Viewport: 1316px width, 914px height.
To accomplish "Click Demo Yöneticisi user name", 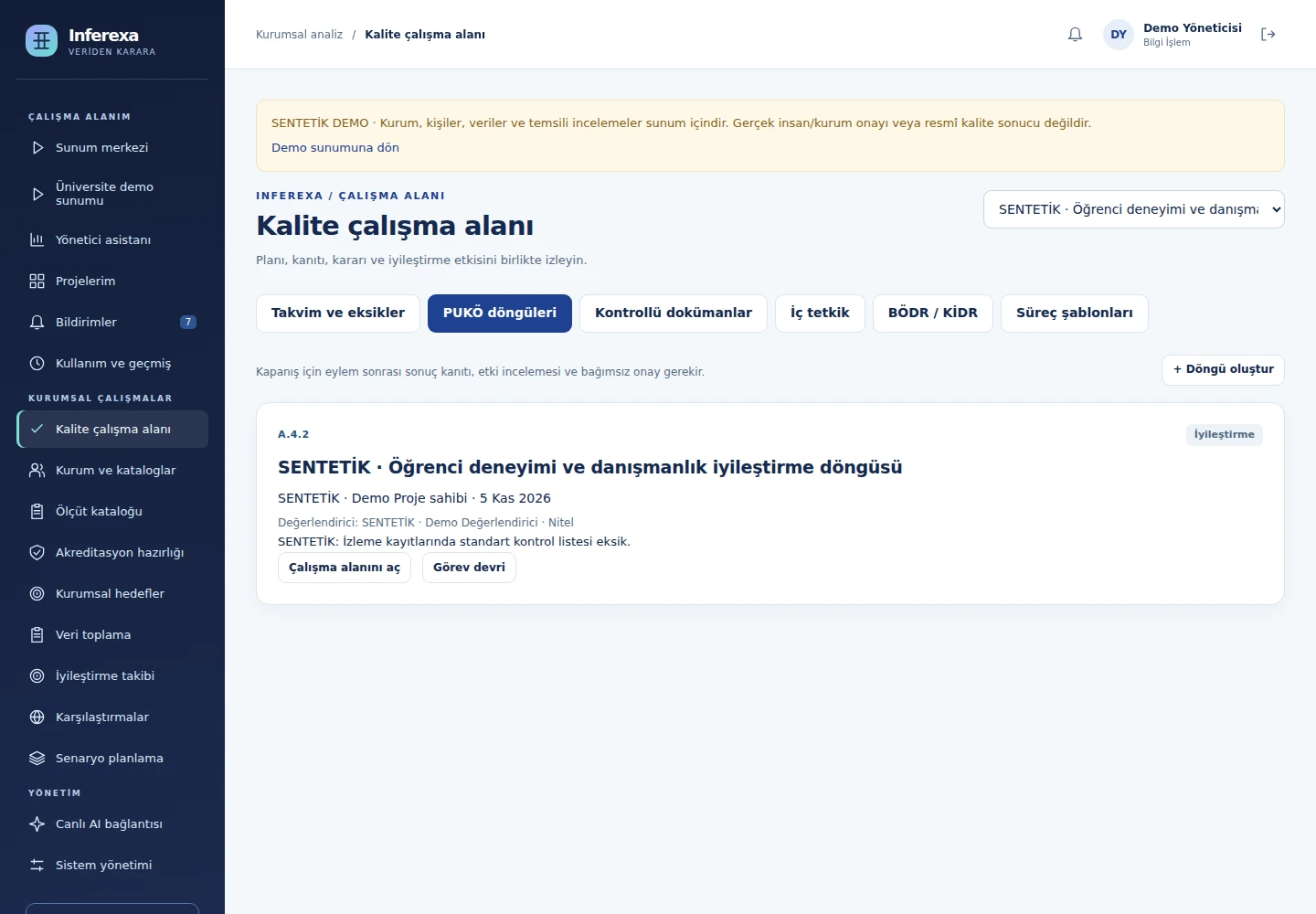I will tap(1193, 27).
